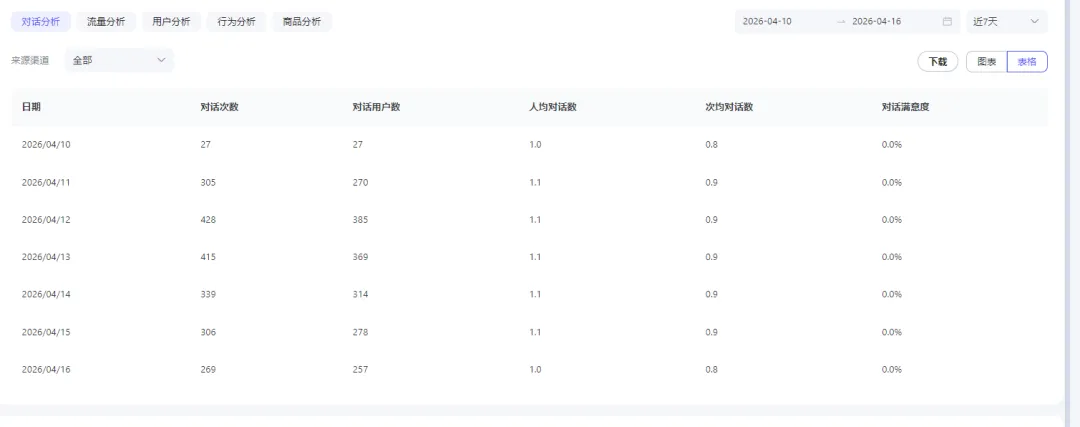Switch to the 行为分析 tab
Screen dimensions: 1080x427
coord(236,21)
